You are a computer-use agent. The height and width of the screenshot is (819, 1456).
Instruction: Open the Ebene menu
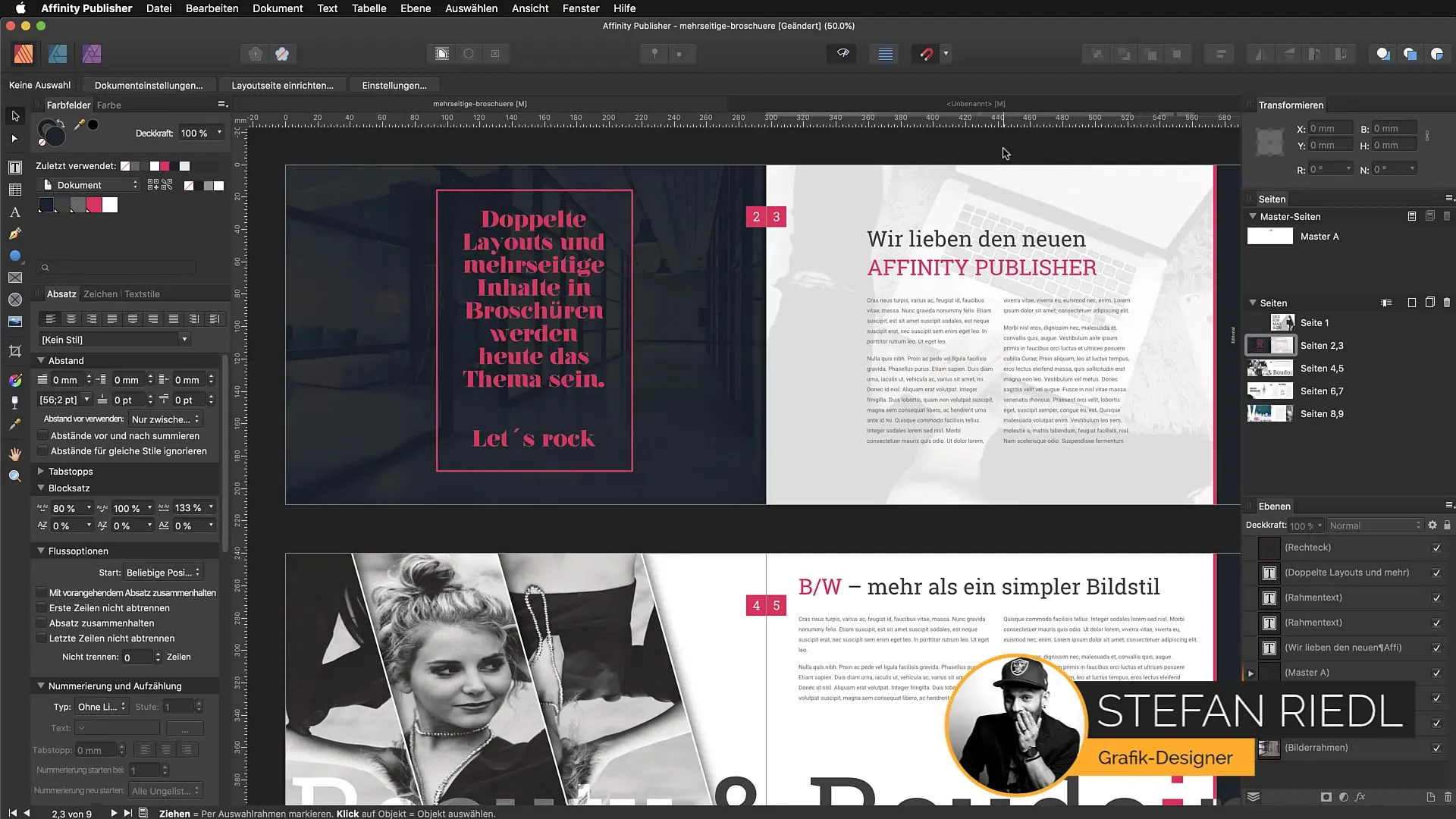click(x=416, y=8)
